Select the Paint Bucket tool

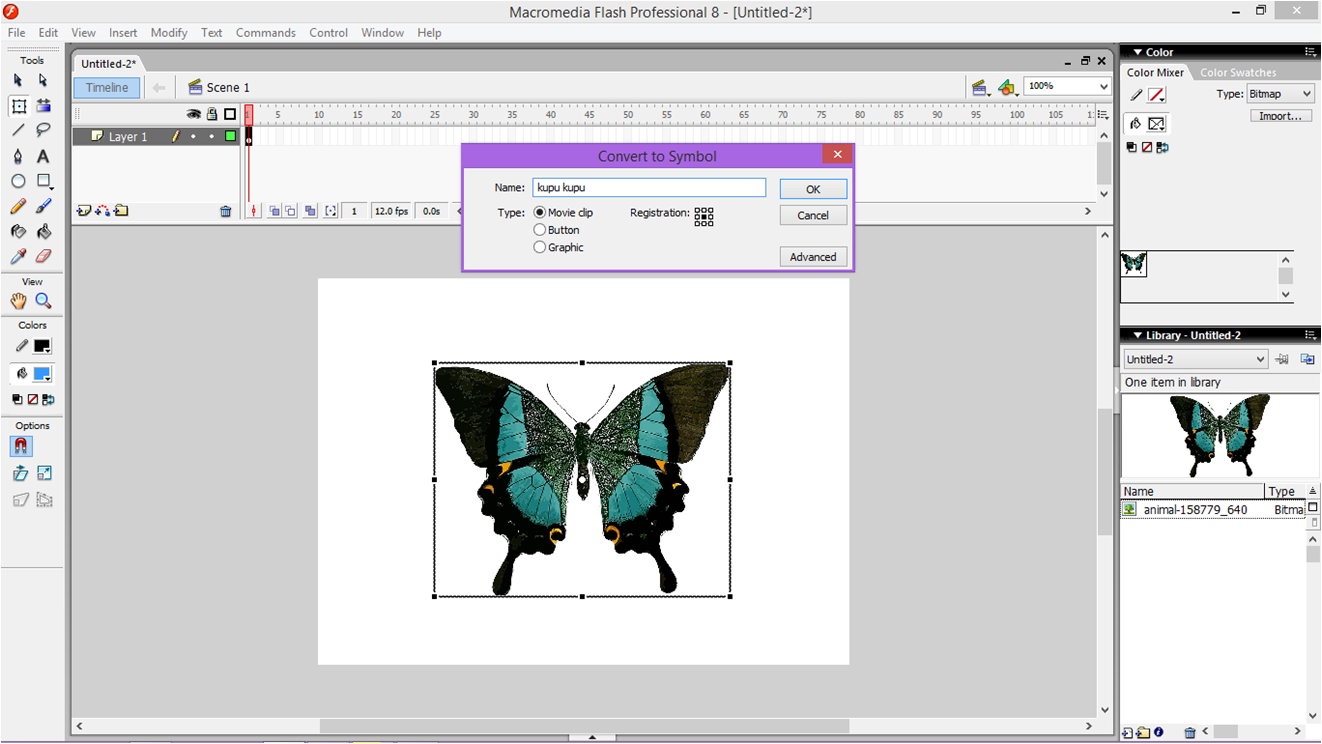tap(43, 231)
